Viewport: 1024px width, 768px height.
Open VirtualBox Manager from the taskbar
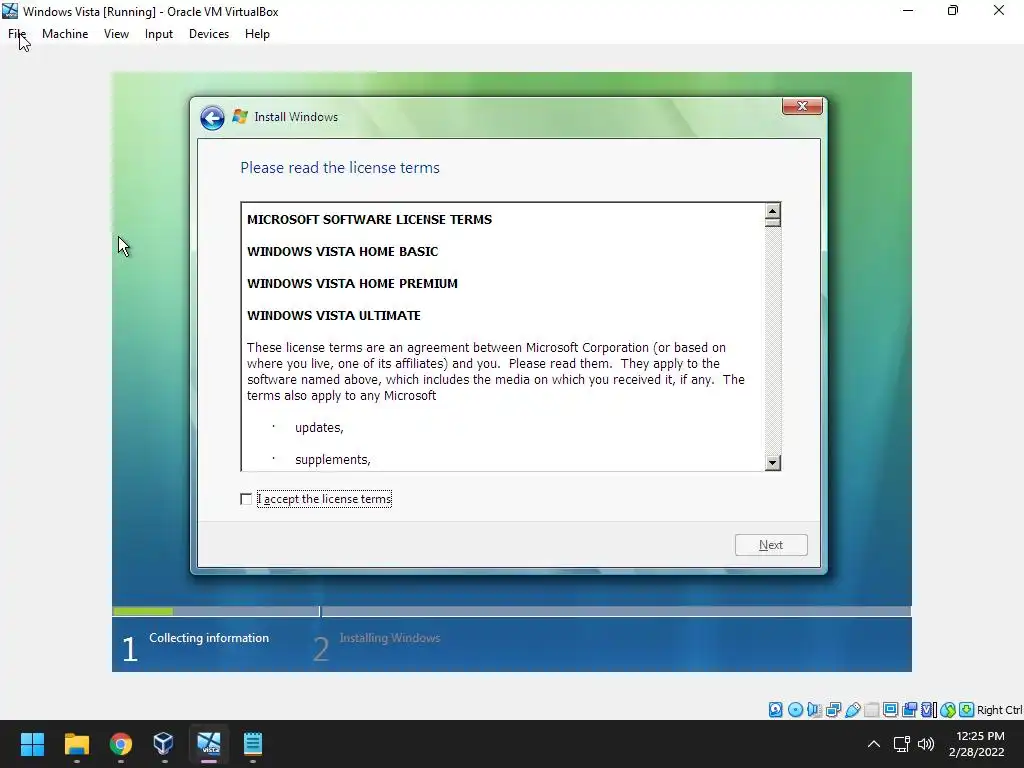[x=164, y=744]
